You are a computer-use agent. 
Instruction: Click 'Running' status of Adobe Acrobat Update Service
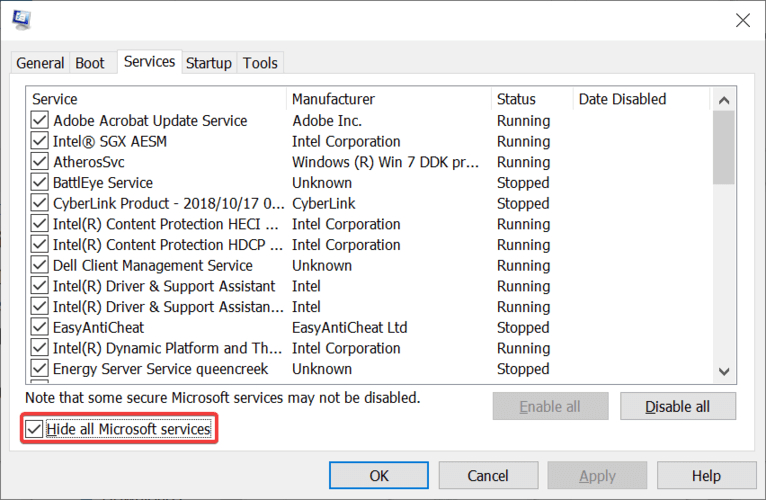click(x=524, y=120)
